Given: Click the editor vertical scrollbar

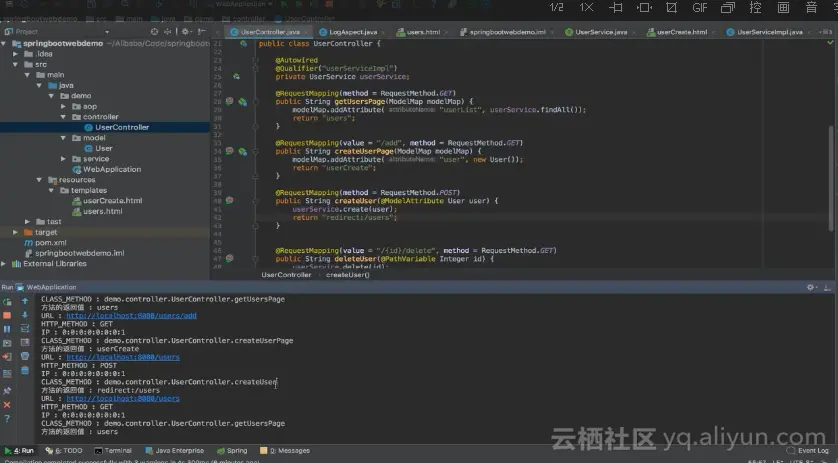Looking at the screenshot, I should 831,178.
